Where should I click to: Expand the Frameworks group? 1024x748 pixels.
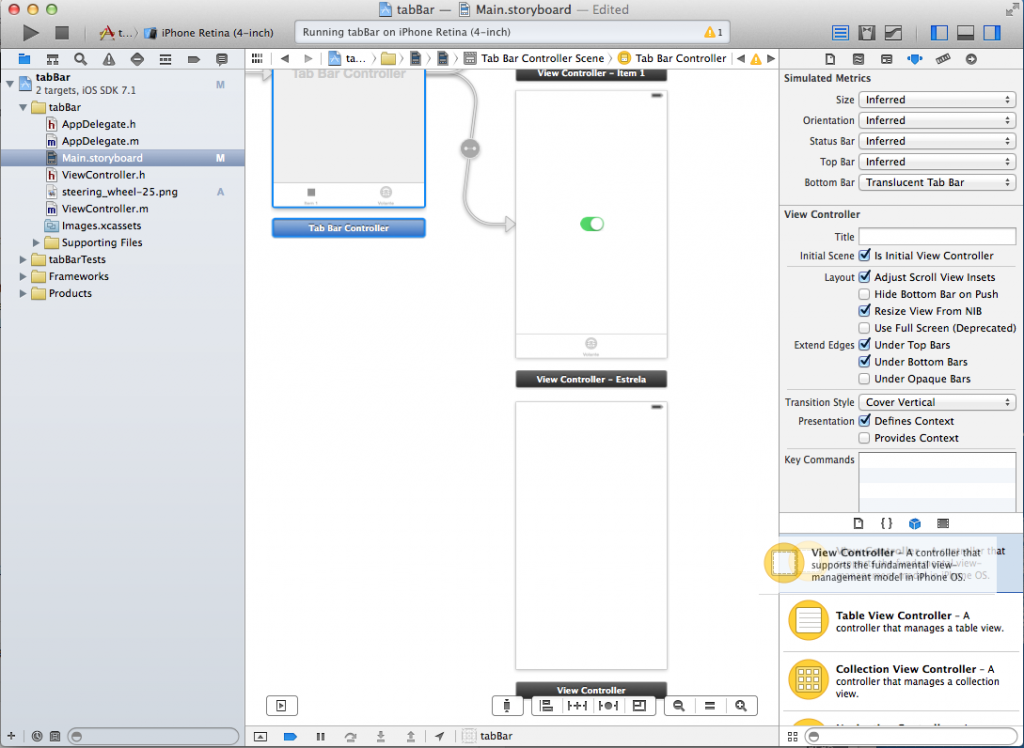click(23, 276)
